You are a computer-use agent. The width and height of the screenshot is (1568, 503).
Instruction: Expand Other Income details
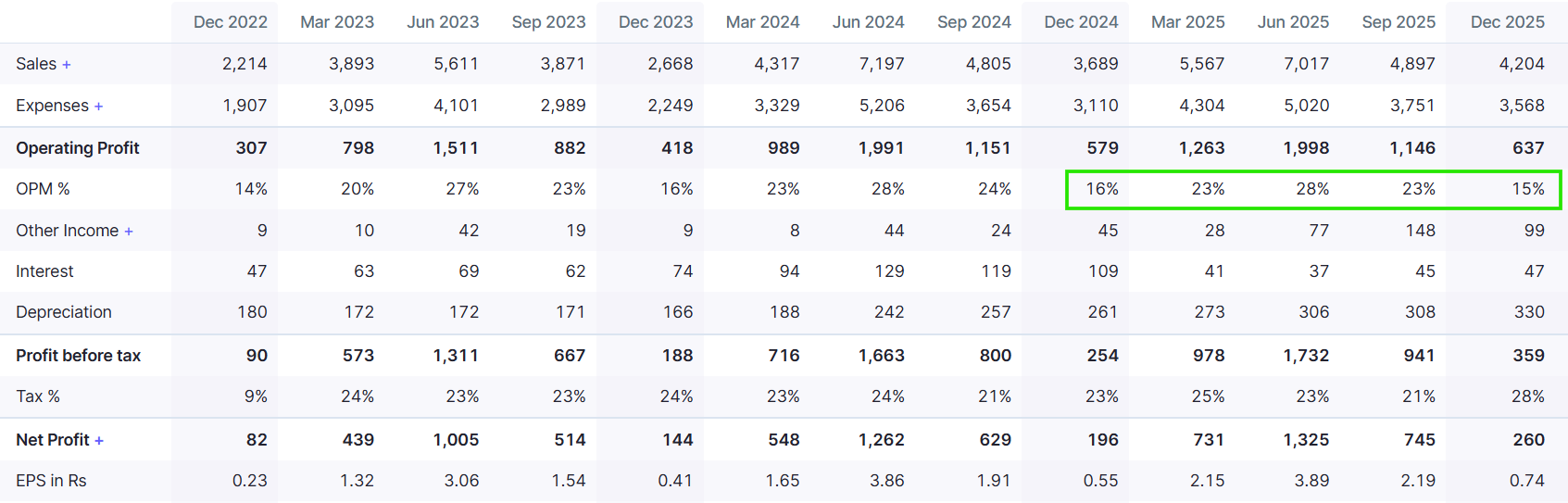129,232
